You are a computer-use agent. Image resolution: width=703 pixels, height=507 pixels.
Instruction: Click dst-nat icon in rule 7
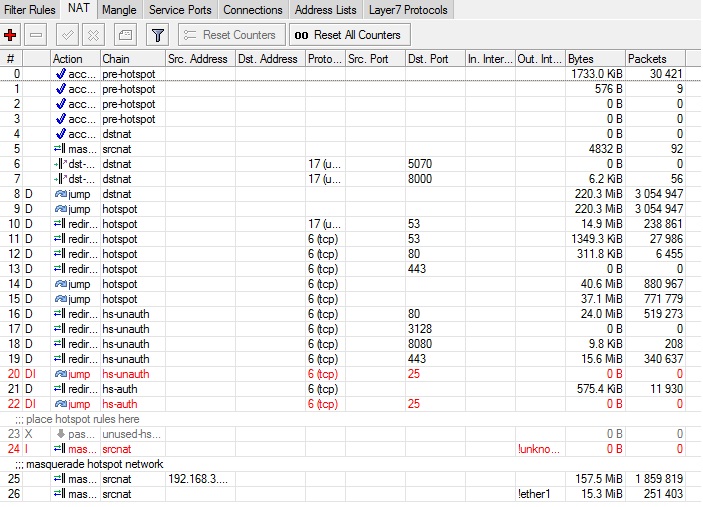point(60,179)
